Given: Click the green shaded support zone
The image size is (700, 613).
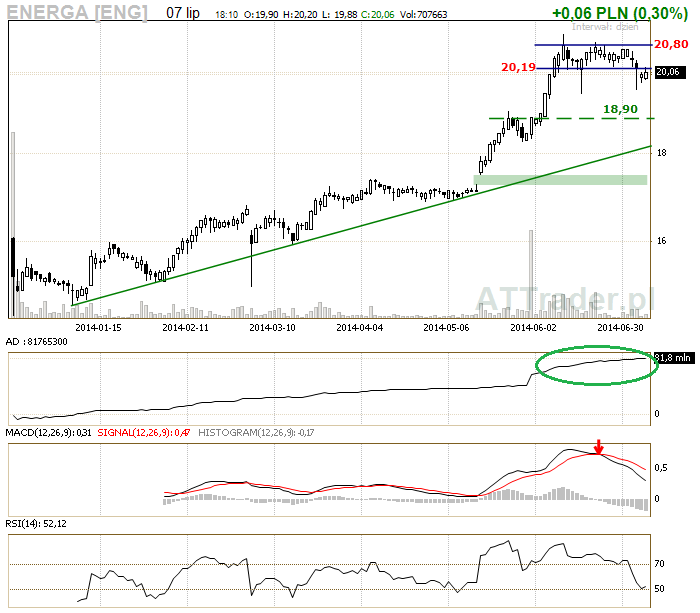Looking at the screenshot, I should (x=560, y=180).
